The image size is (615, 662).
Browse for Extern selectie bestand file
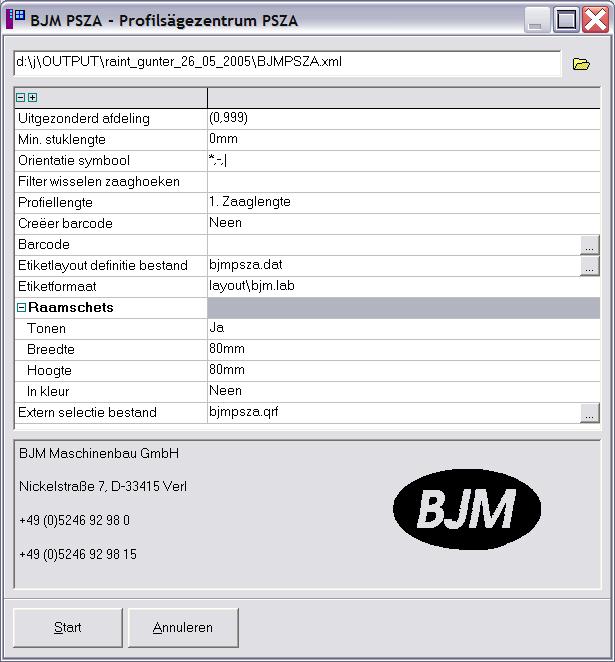click(590, 413)
